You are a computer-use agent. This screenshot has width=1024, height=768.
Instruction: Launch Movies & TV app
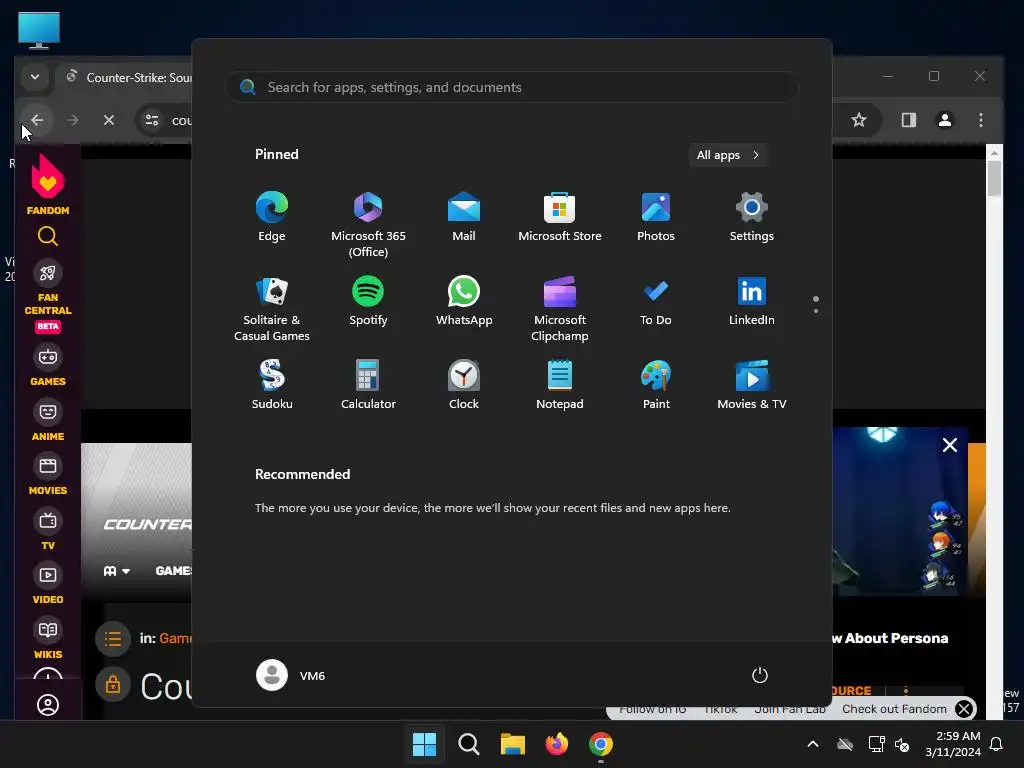(752, 385)
